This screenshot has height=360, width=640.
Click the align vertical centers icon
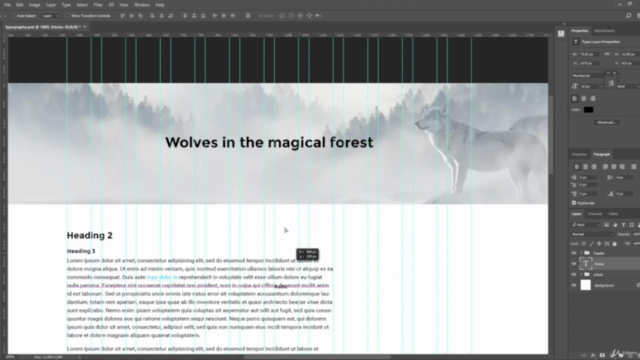[131, 16]
